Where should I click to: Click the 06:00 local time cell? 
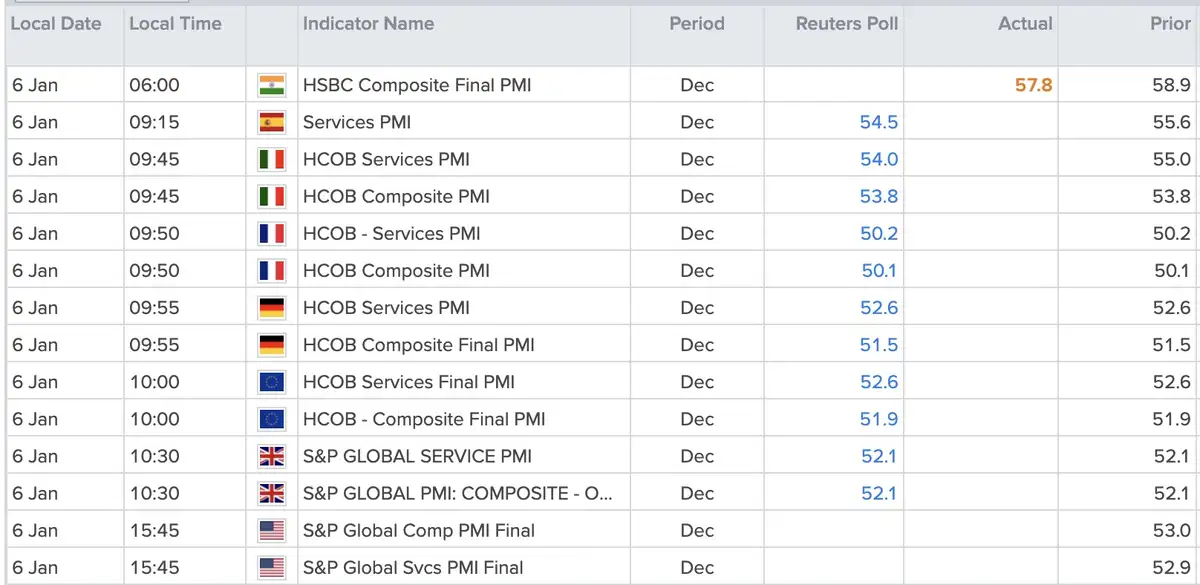pos(154,85)
